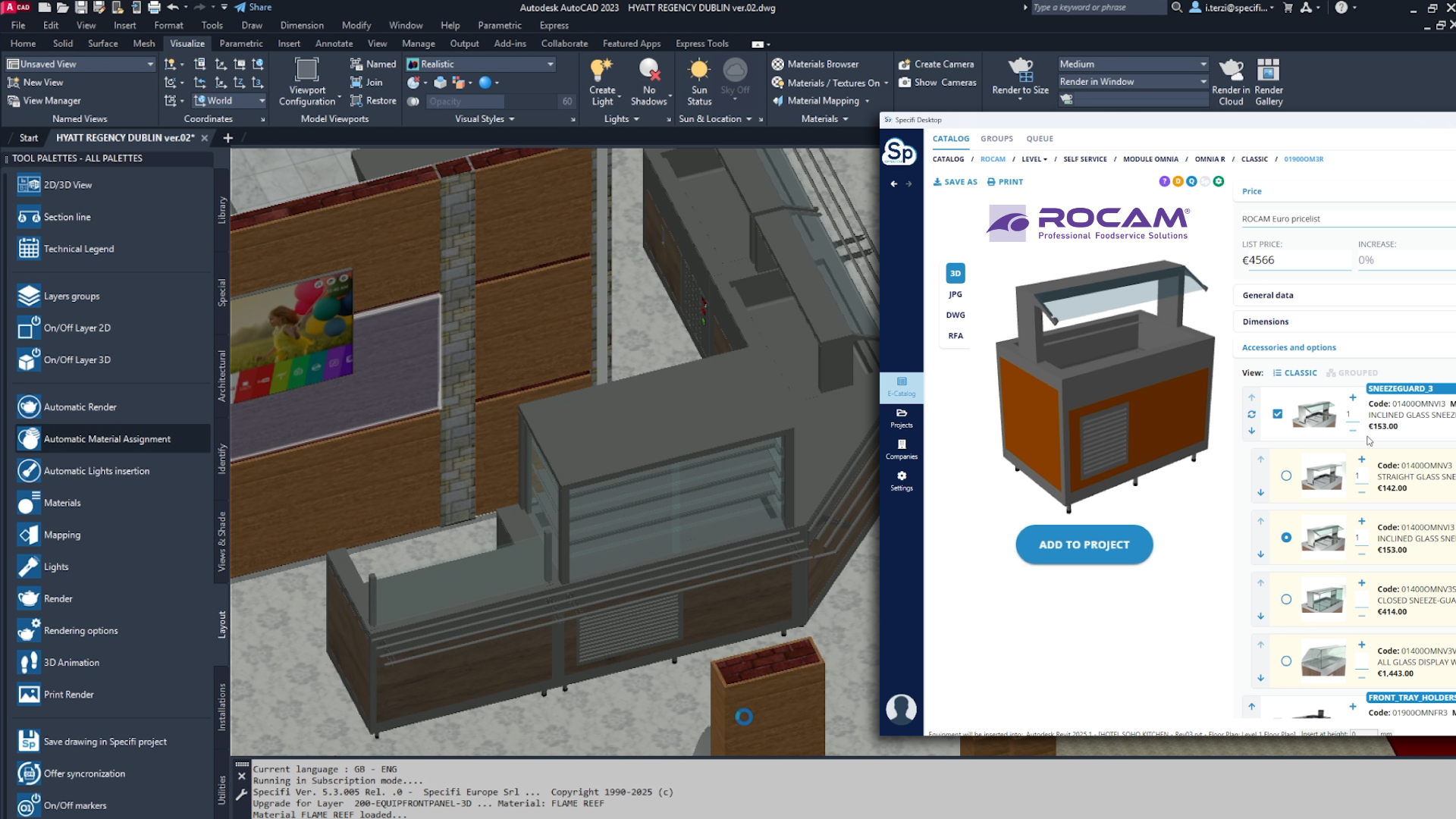Click ROCAM breadcrumb link
The height and width of the screenshot is (819, 1456).
click(993, 158)
